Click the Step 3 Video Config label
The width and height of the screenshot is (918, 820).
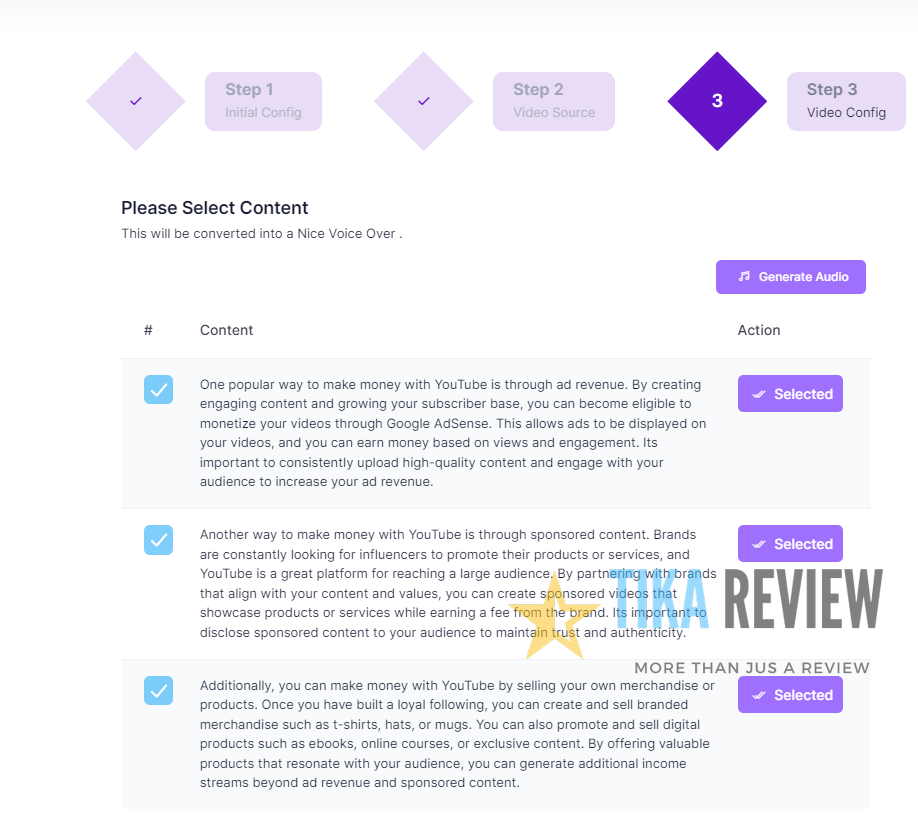pos(846,101)
